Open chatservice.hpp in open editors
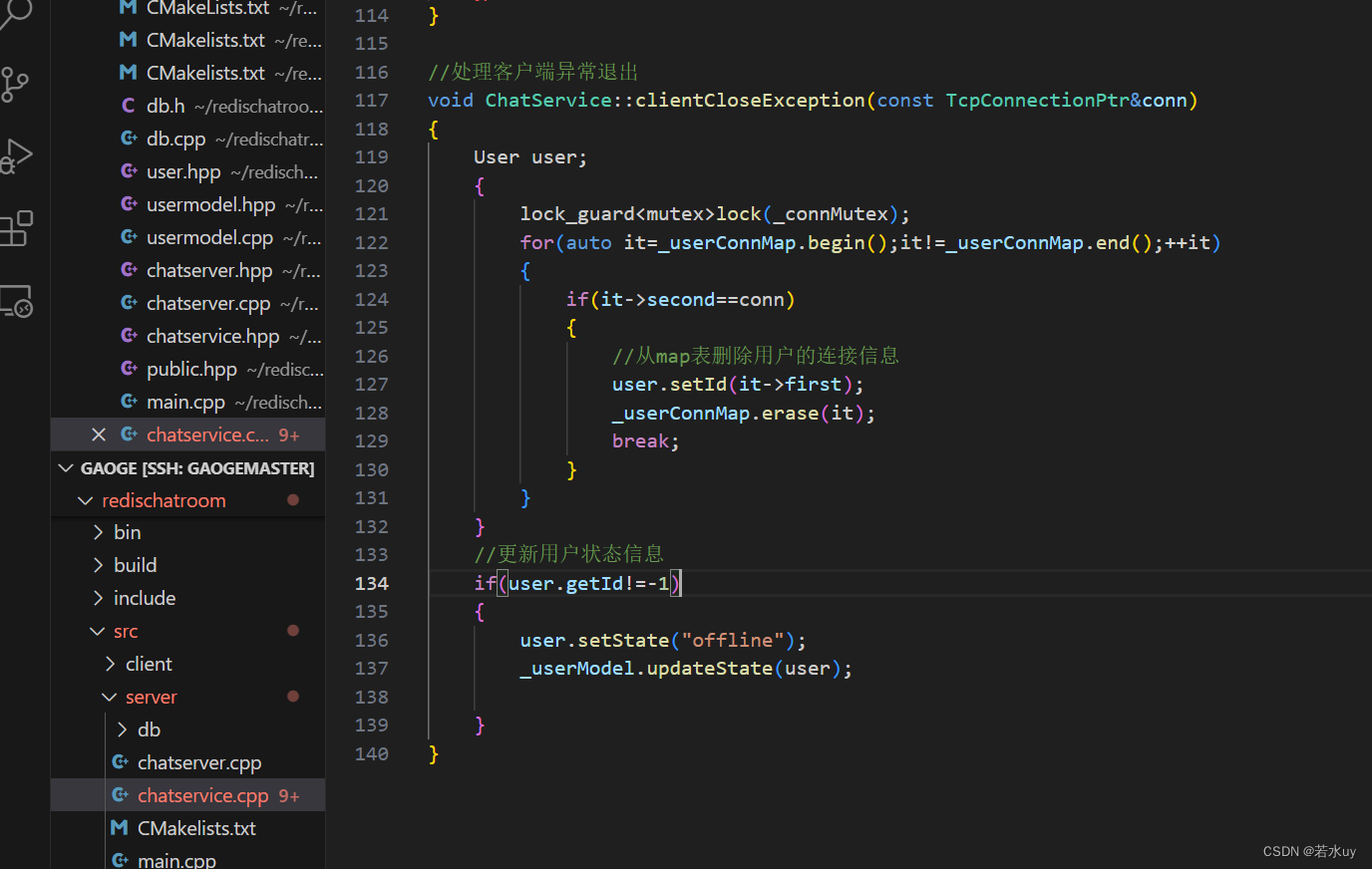The image size is (1372, 869). (x=187, y=336)
